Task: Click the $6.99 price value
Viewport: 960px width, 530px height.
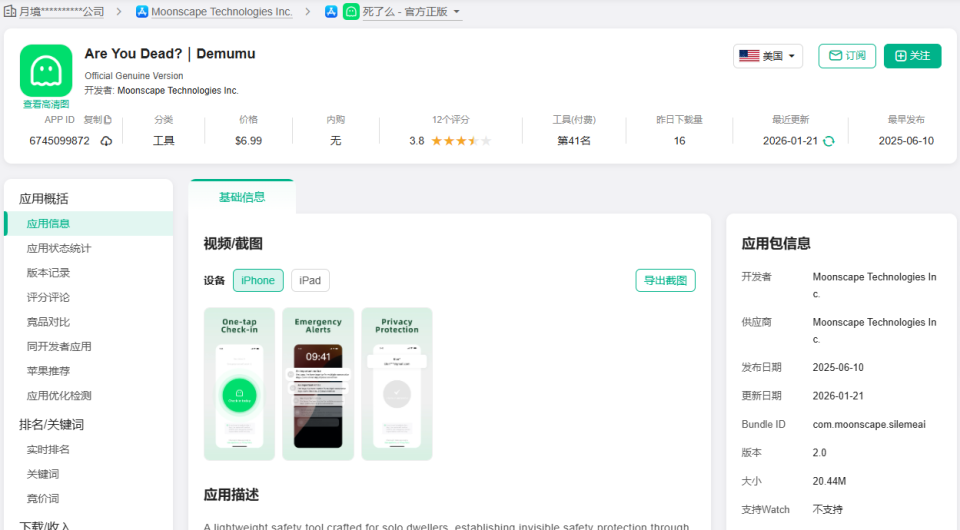Action: pos(249,141)
